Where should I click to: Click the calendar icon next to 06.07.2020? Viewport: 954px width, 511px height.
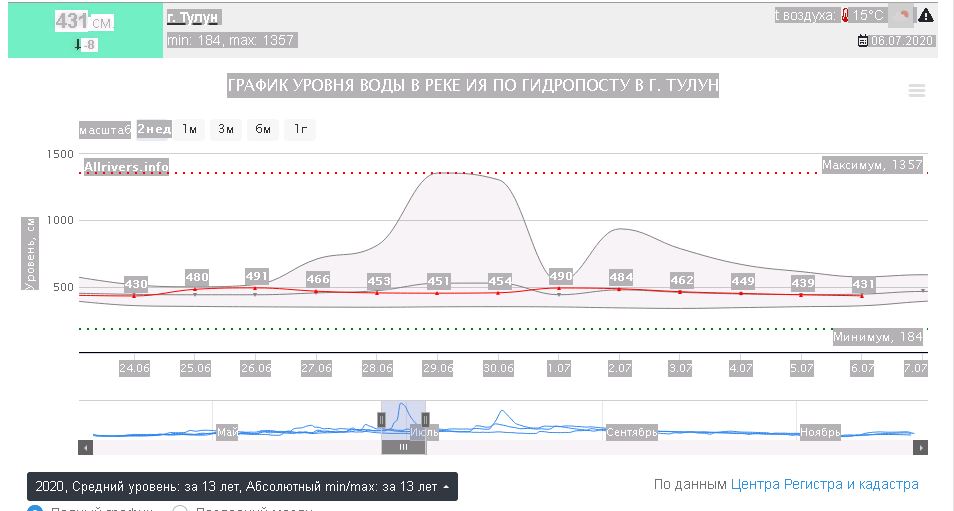pos(863,41)
